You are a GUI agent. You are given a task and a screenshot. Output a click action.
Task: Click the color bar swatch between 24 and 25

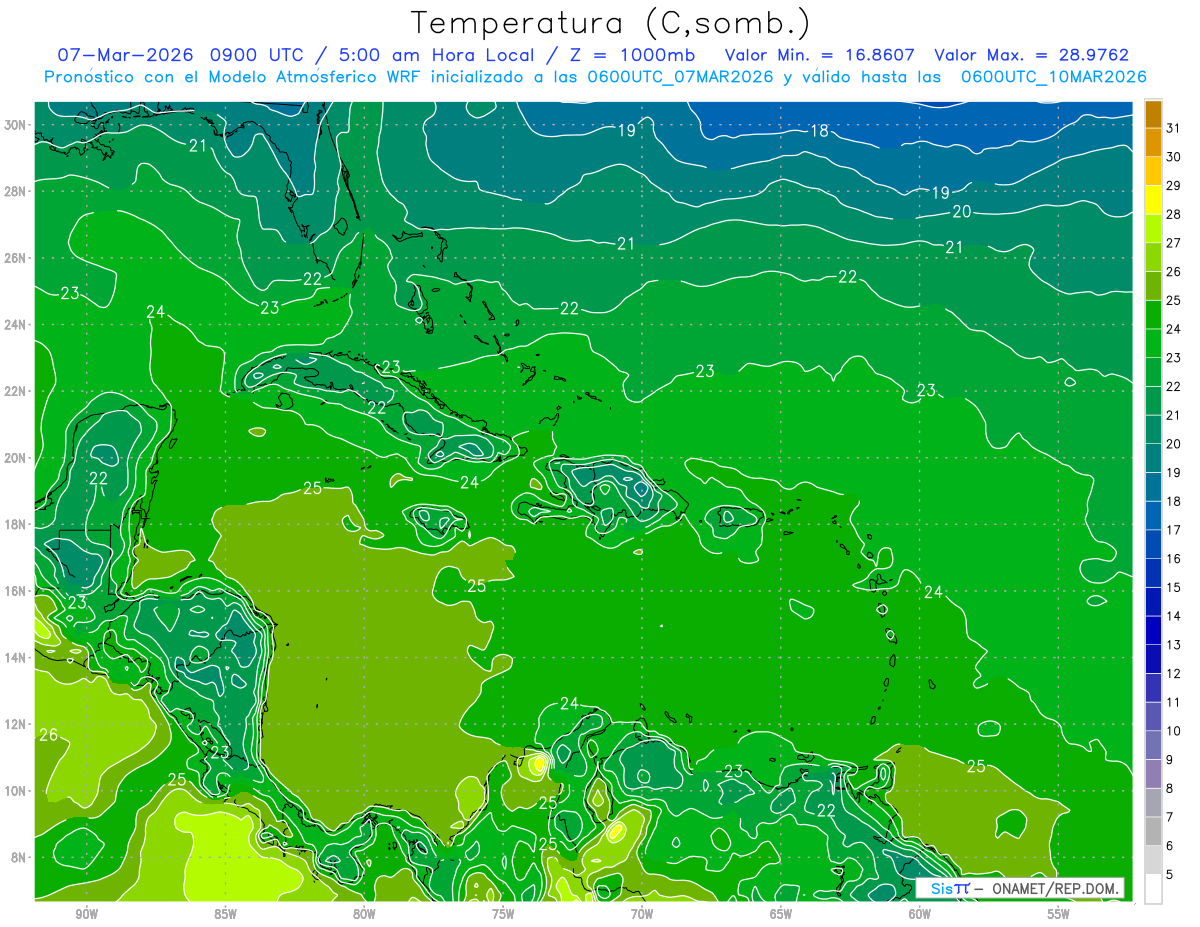coord(1153,315)
